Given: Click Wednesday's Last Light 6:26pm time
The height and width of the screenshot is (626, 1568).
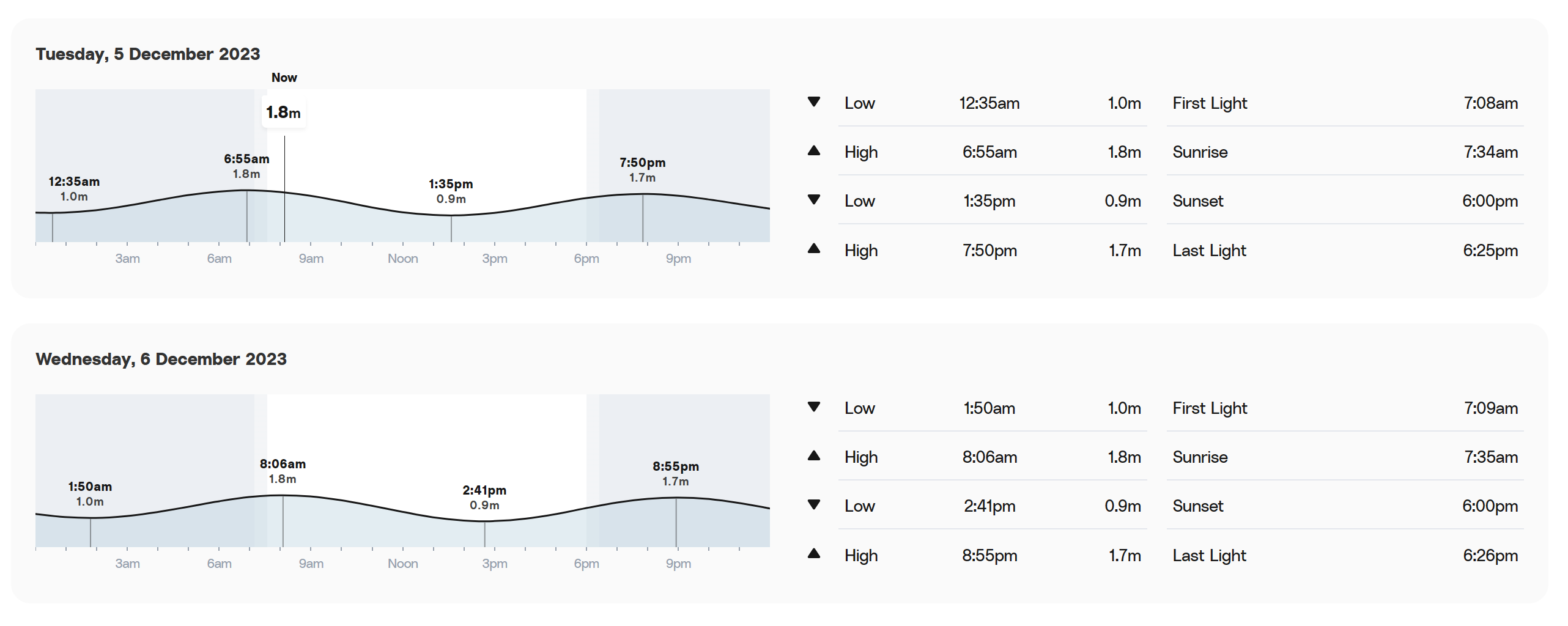Looking at the screenshot, I should [x=1490, y=556].
